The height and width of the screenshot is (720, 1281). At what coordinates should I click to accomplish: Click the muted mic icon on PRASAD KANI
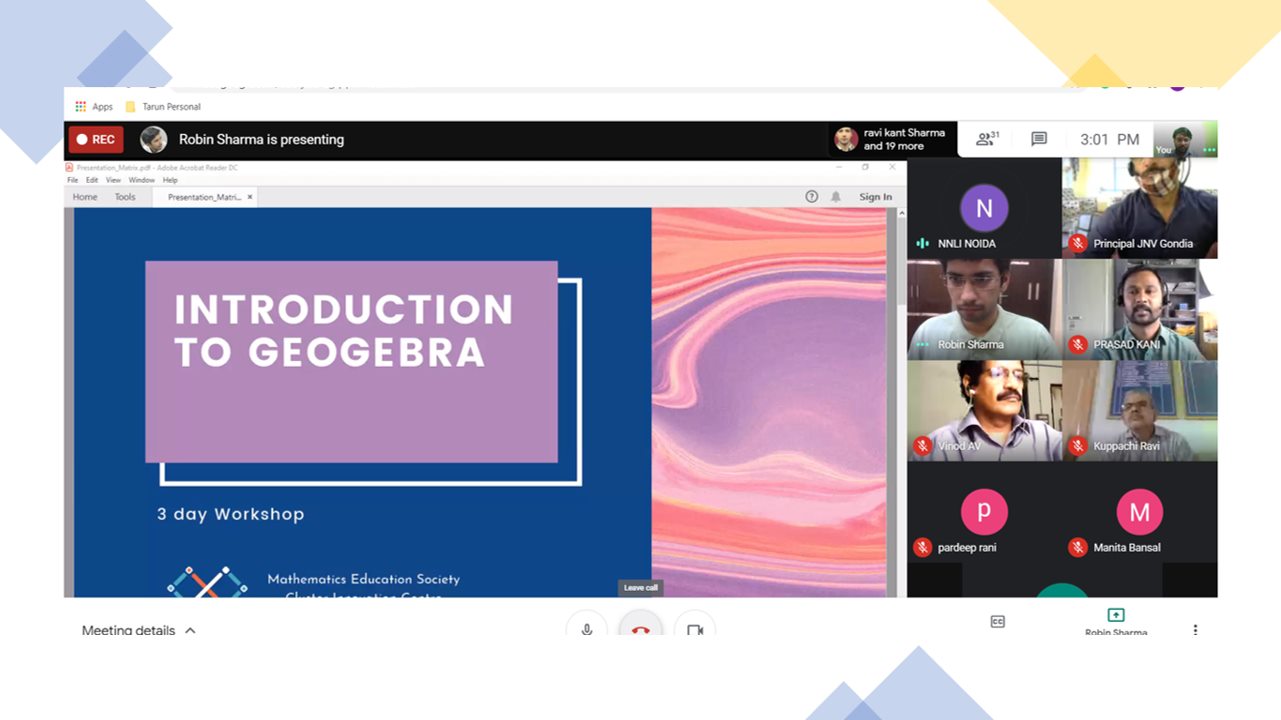[1078, 344]
